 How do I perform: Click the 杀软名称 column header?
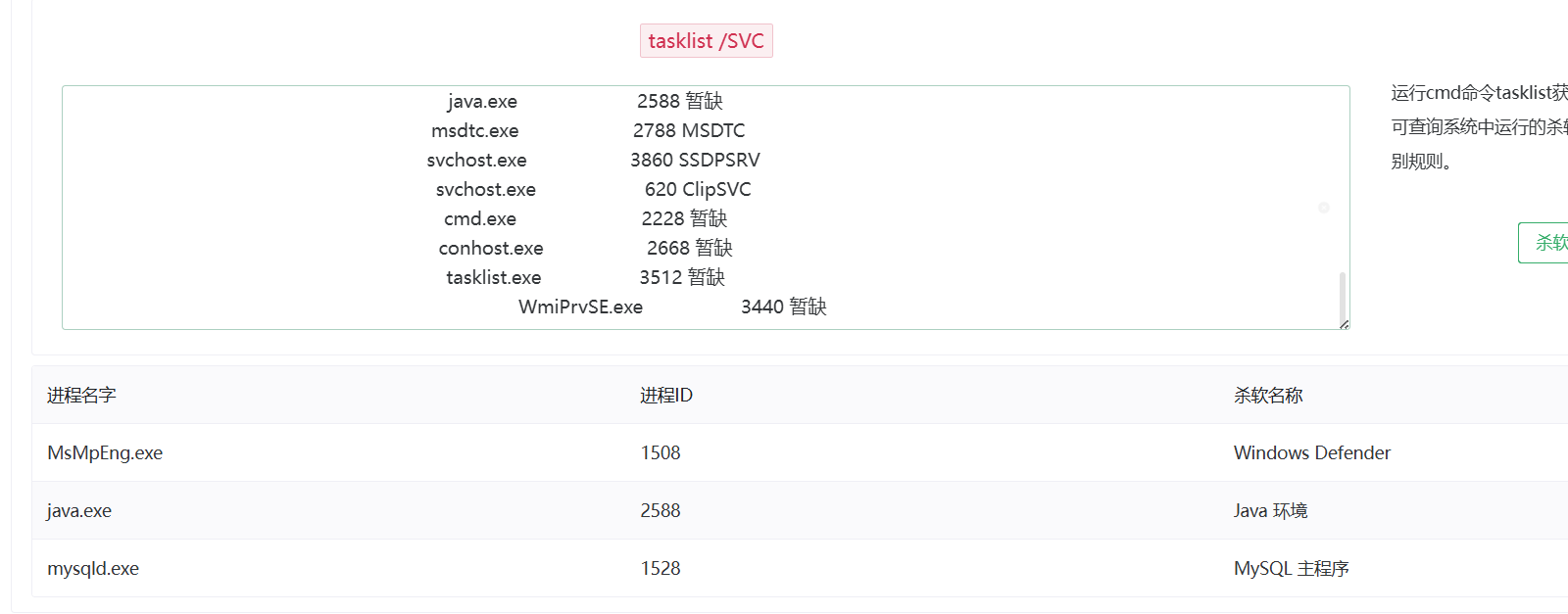(1268, 396)
